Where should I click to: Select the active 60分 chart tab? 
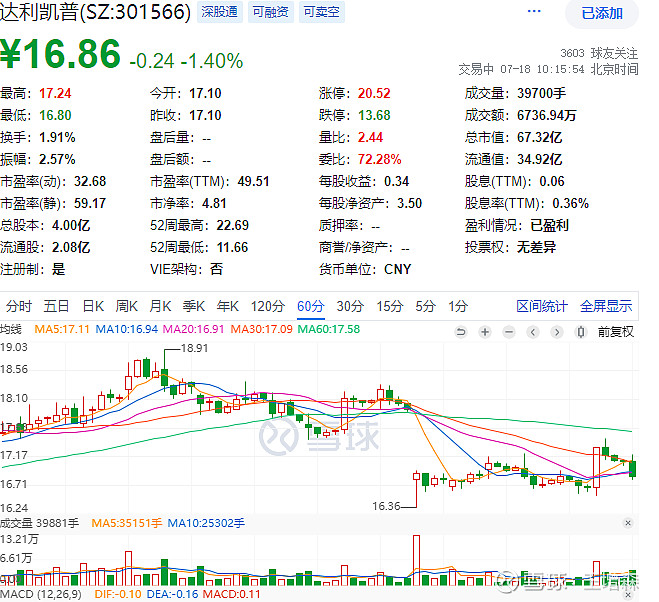(x=311, y=306)
